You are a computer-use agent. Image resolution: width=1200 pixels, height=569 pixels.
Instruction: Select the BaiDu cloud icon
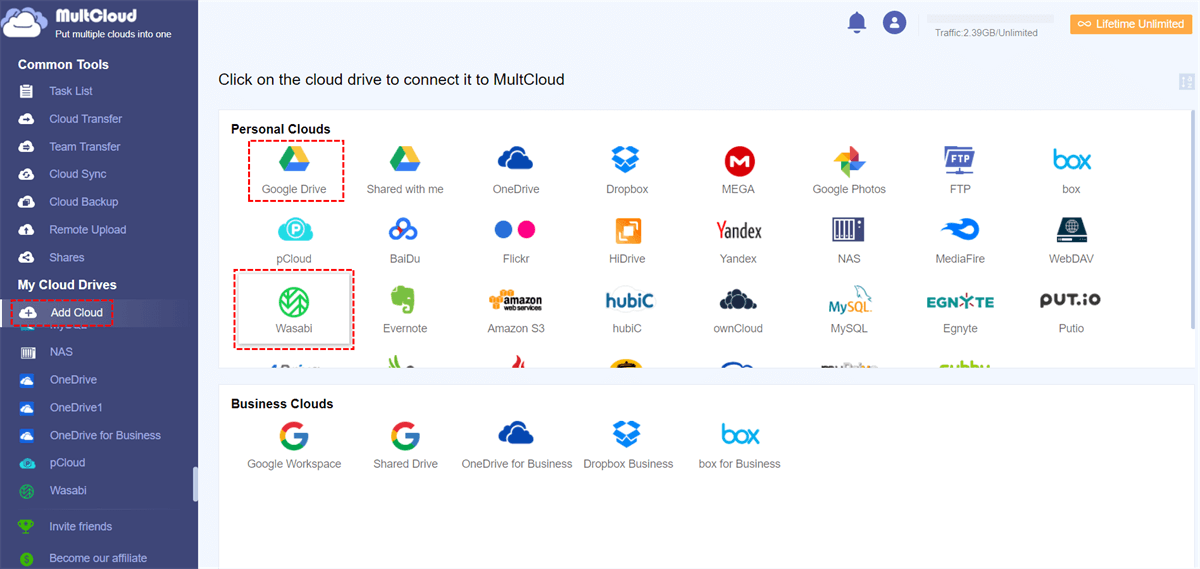405,240
